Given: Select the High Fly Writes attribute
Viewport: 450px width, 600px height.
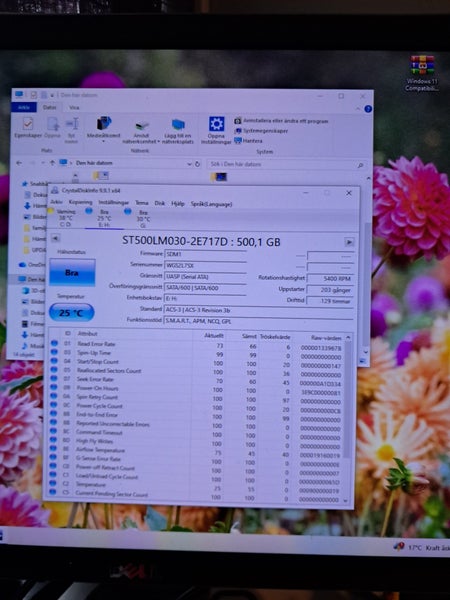Looking at the screenshot, I should click(x=95, y=441).
